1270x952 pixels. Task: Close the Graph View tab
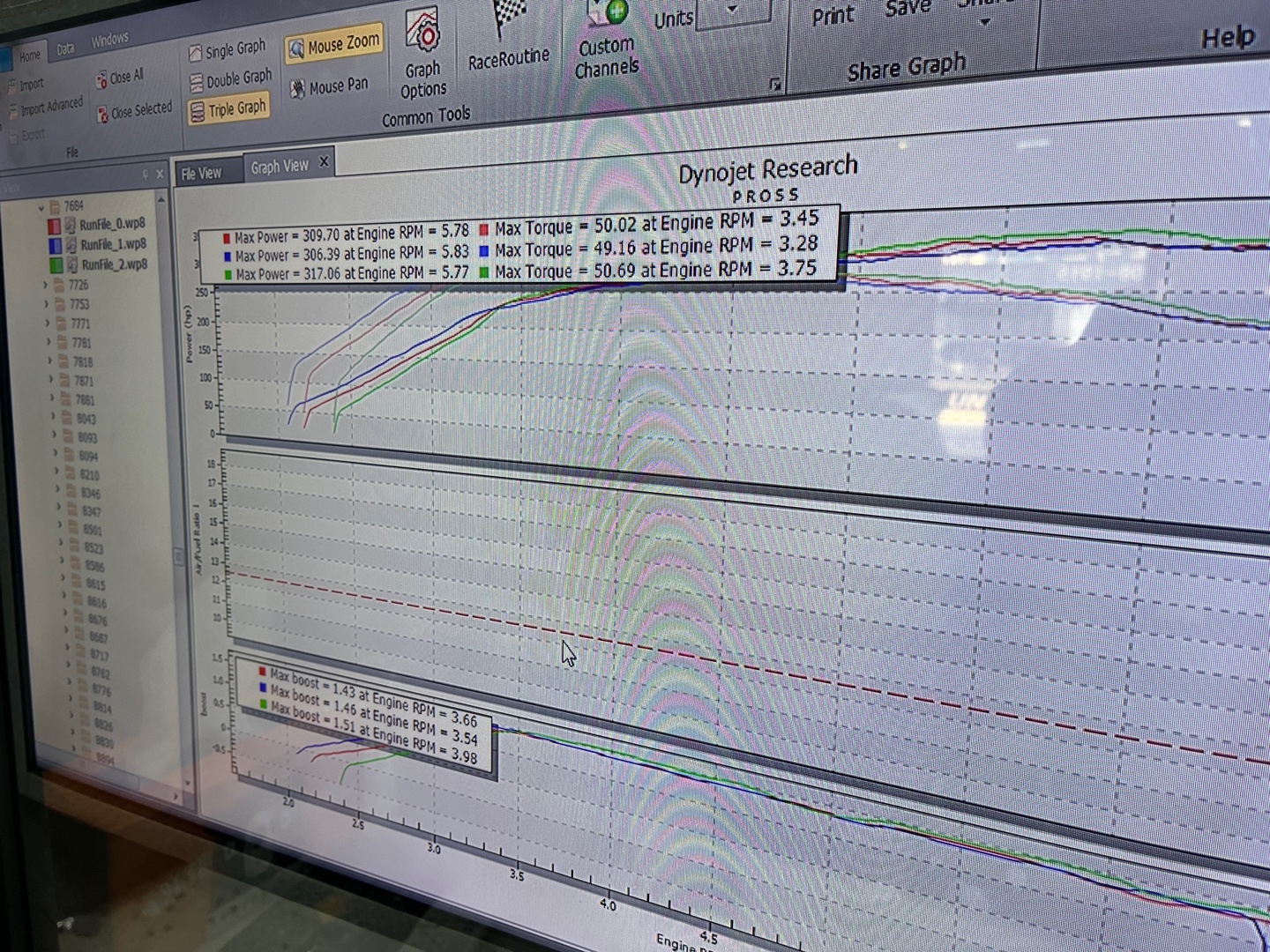(x=324, y=162)
